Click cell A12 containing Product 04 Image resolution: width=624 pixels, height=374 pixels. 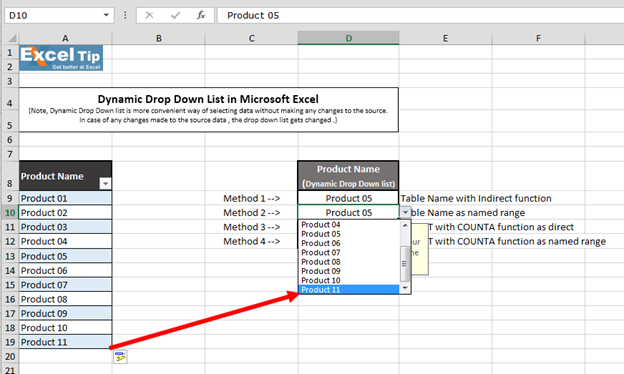[x=65, y=241]
